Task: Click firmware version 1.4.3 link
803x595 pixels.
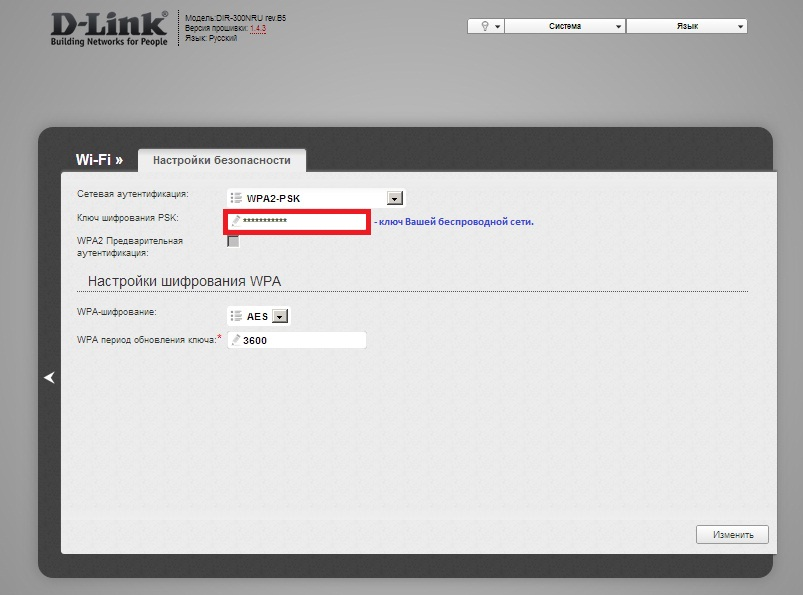Action: [x=258, y=28]
